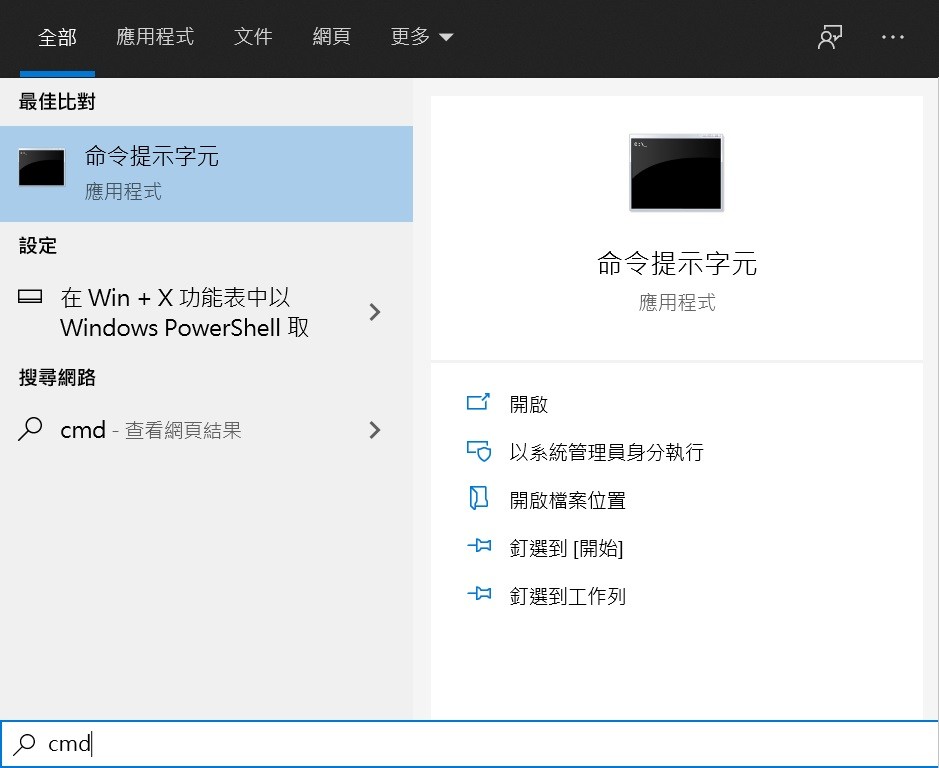Click the black cmd icon in best match
This screenshot has width=939, height=768.
(x=41, y=168)
